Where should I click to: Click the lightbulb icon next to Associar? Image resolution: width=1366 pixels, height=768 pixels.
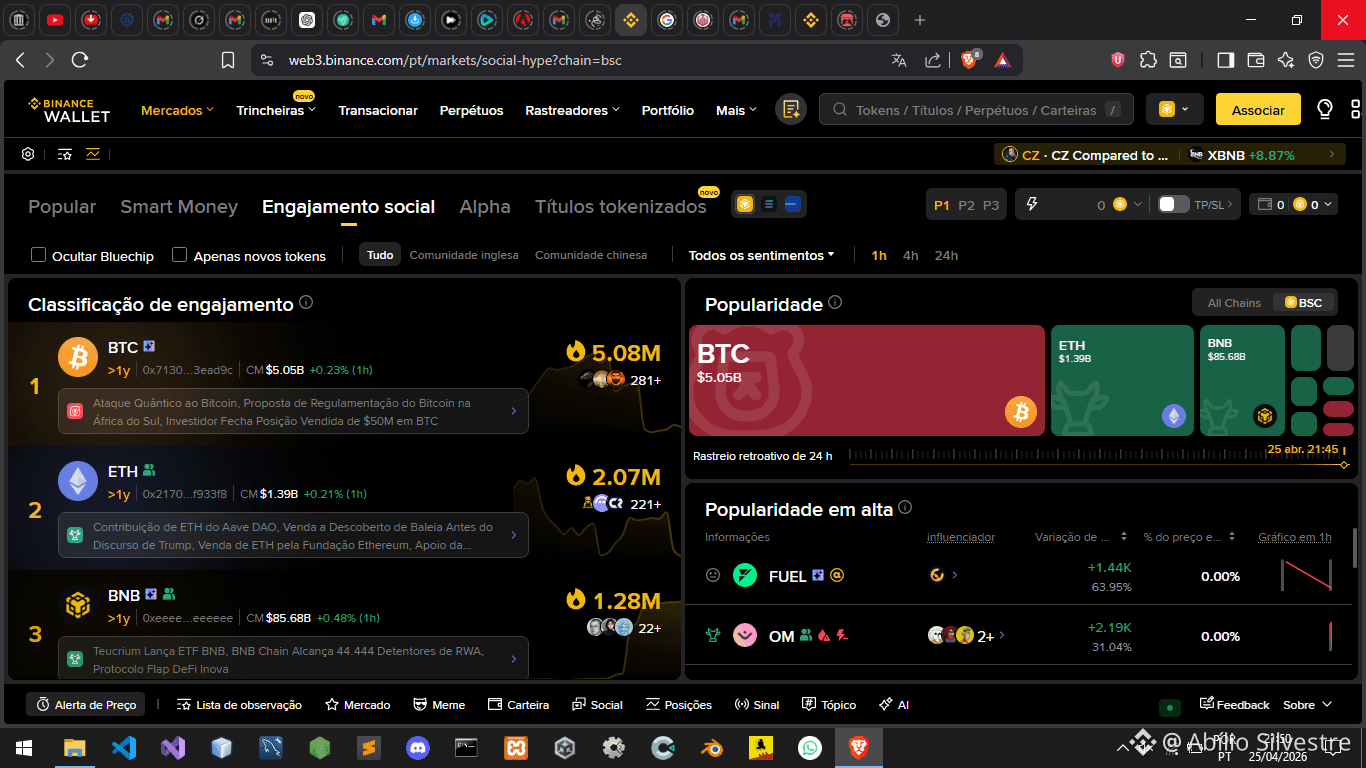coord(1325,109)
